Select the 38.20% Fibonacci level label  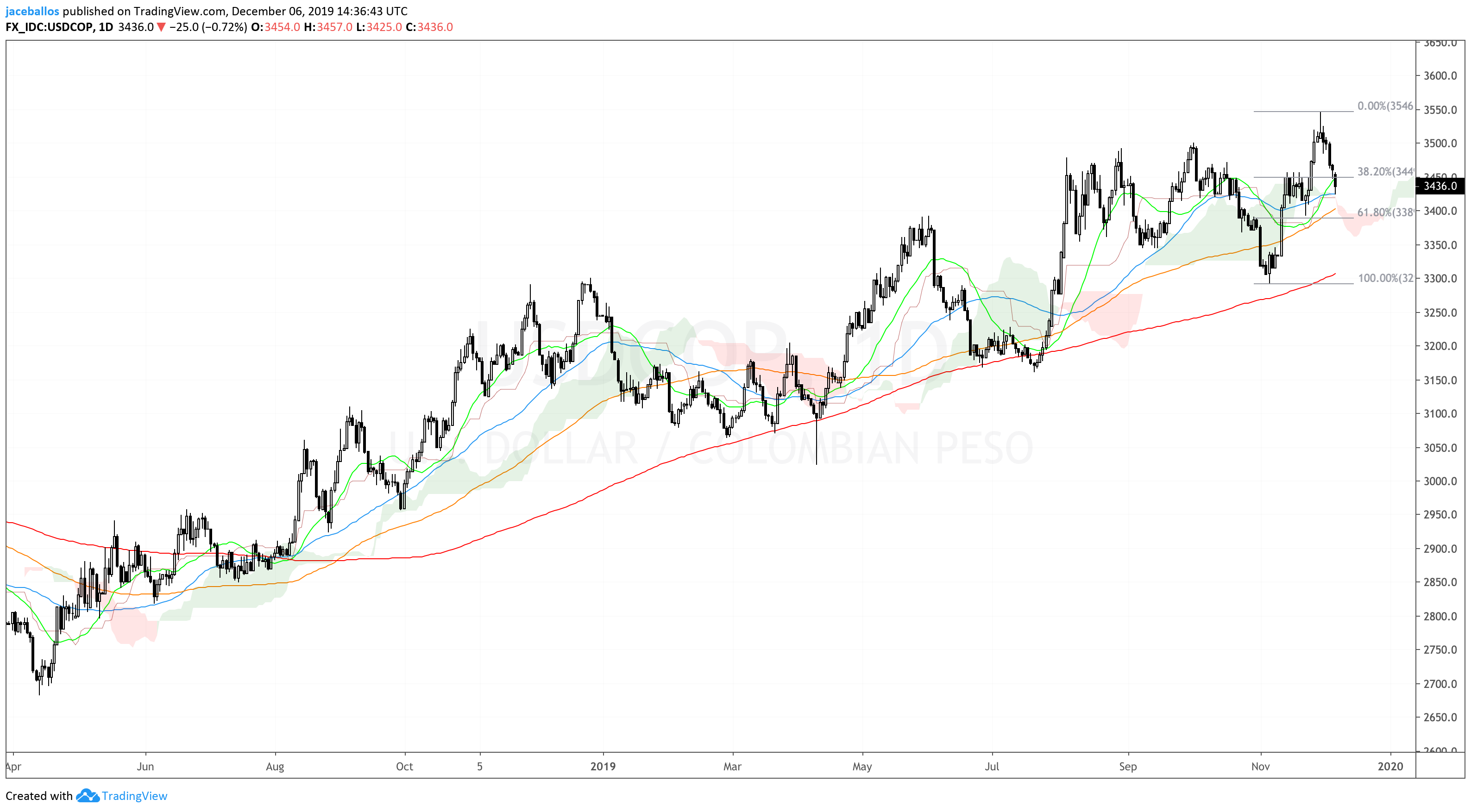coord(1385,172)
